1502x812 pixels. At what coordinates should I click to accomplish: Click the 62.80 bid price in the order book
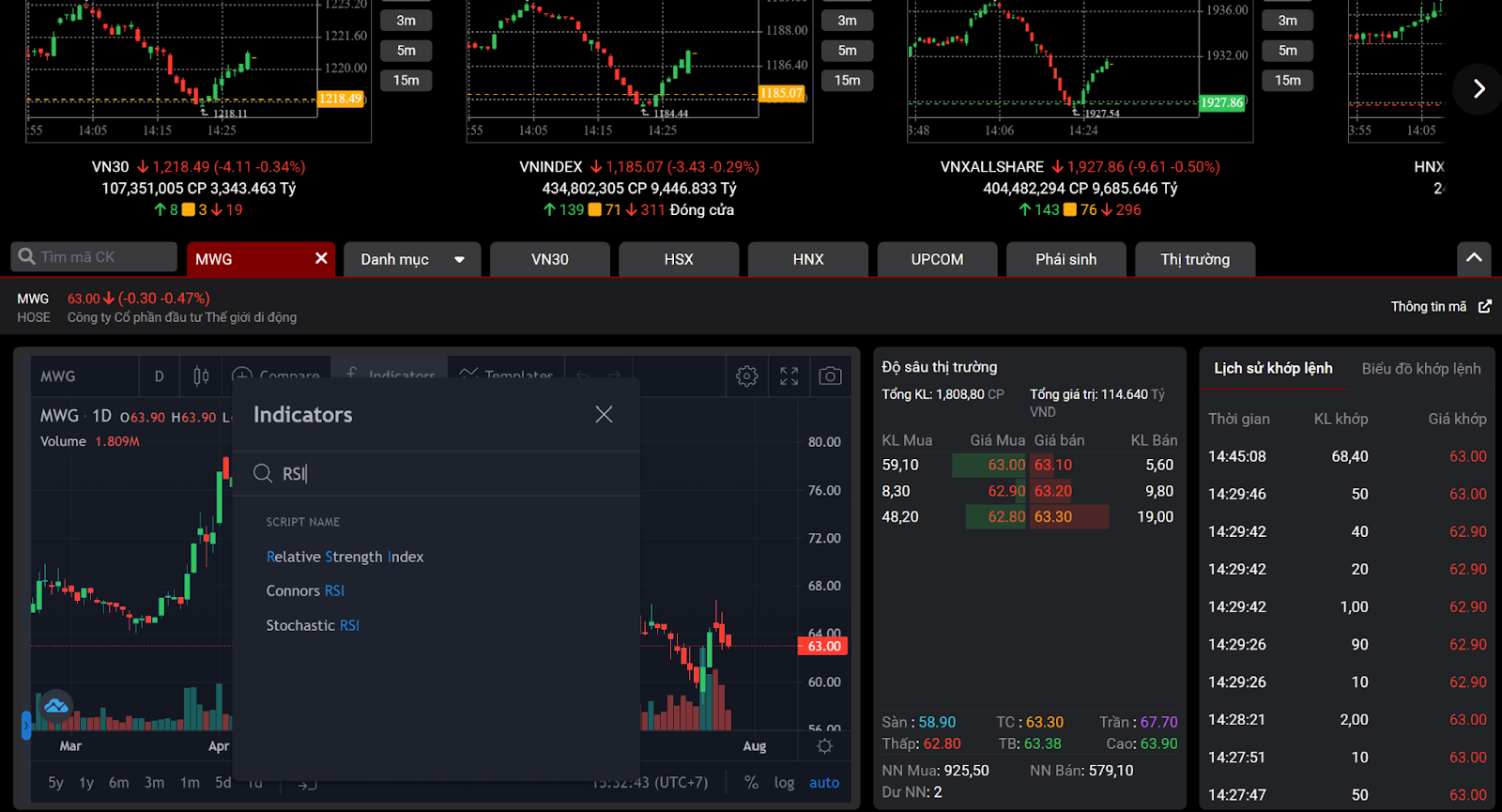click(x=1006, y=516)
